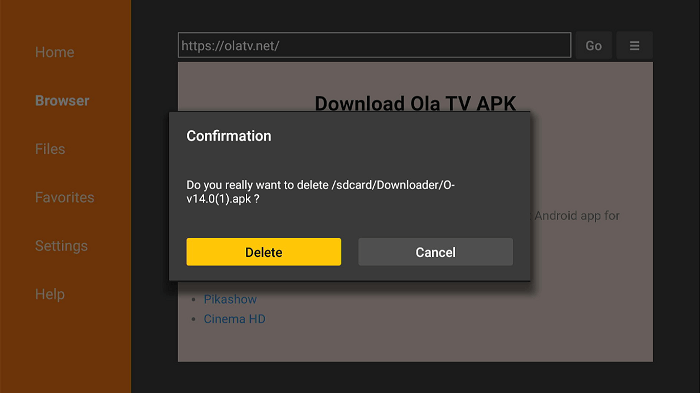The image size is (700, 393).
Task: Click the delete file path message
Action: tap(321, 192)
